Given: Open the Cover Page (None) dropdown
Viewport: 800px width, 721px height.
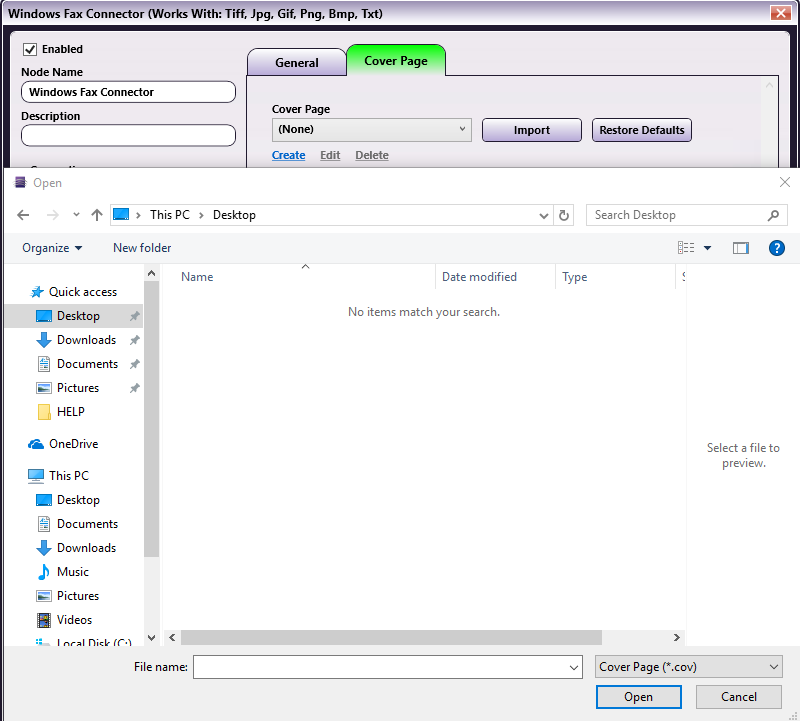Looking at the screenshot, I should coord(371,130).
